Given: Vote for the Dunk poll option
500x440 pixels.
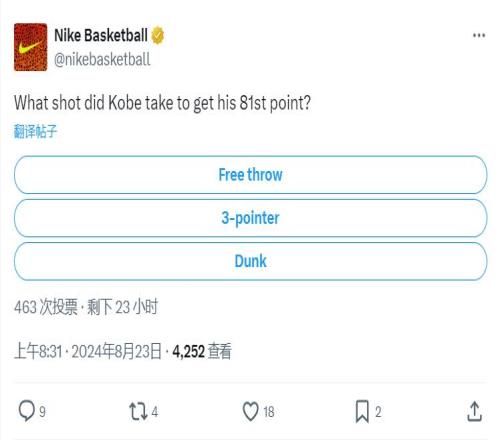Looking at the screenshot, I should (x=250, y=261).
